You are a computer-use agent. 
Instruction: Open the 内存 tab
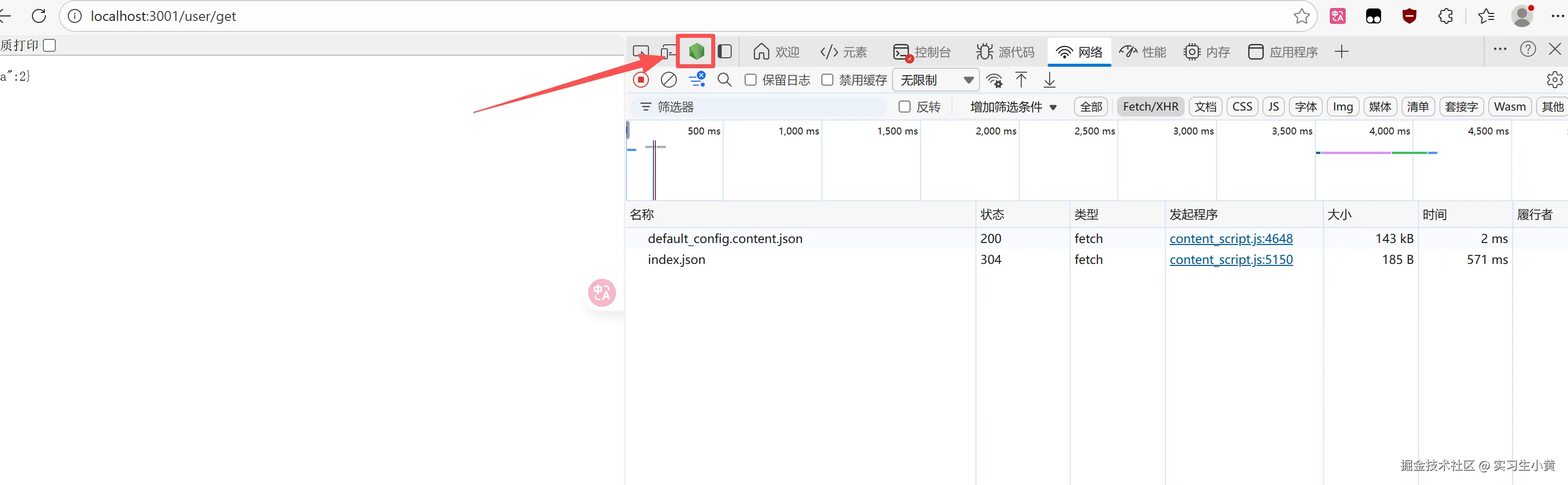click(1207, 52)
